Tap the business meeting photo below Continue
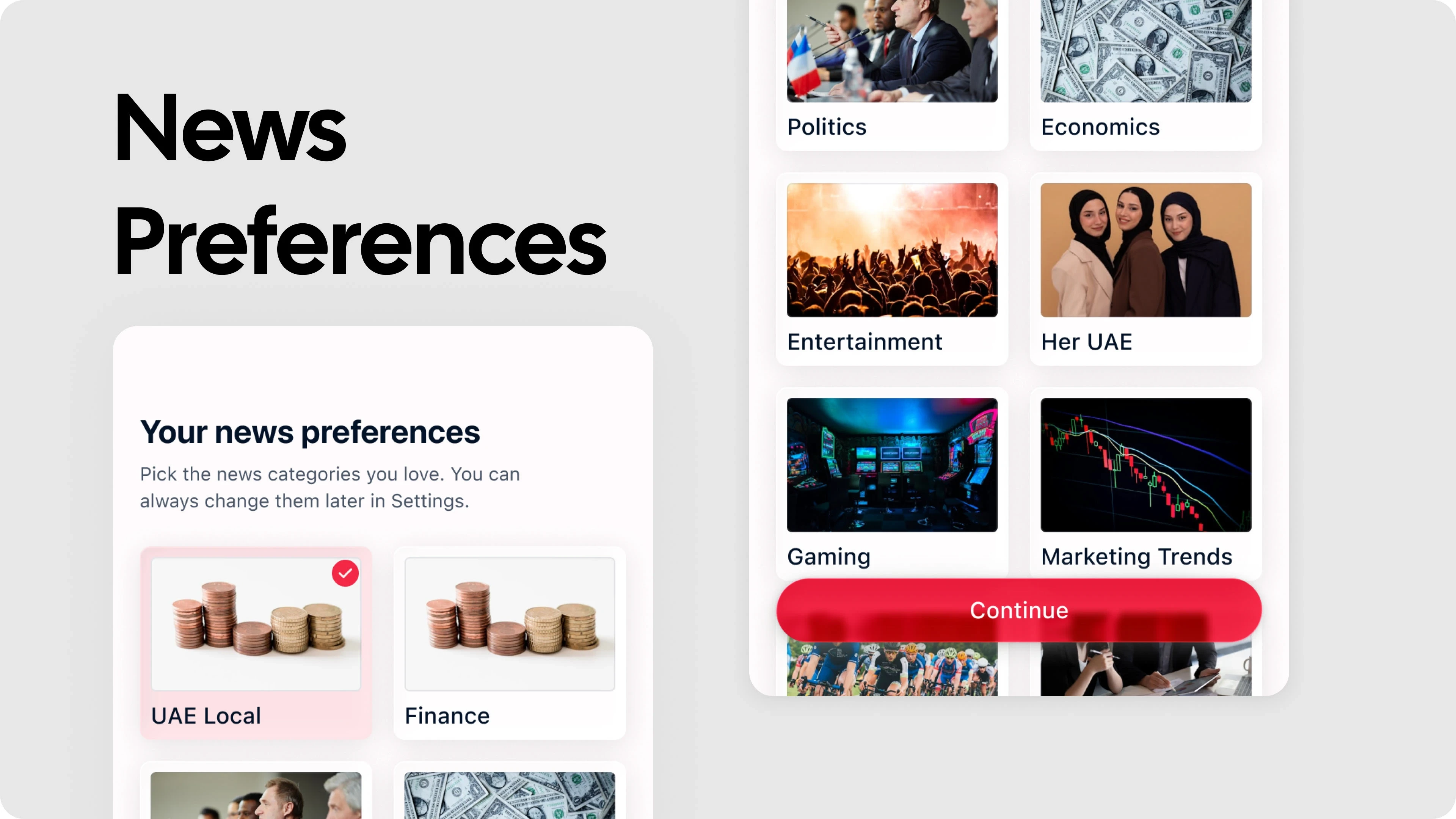This screenshot has width=1456, height=819. [1146, 669]
